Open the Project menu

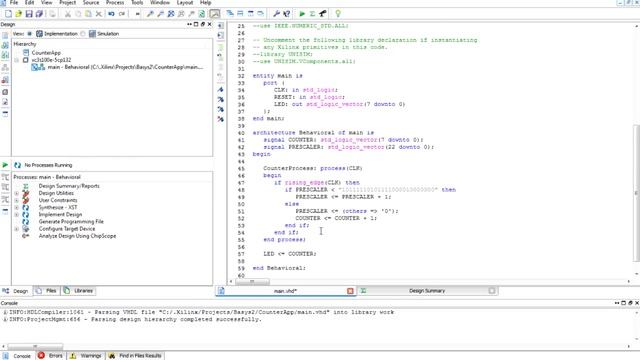click(67, 2)
